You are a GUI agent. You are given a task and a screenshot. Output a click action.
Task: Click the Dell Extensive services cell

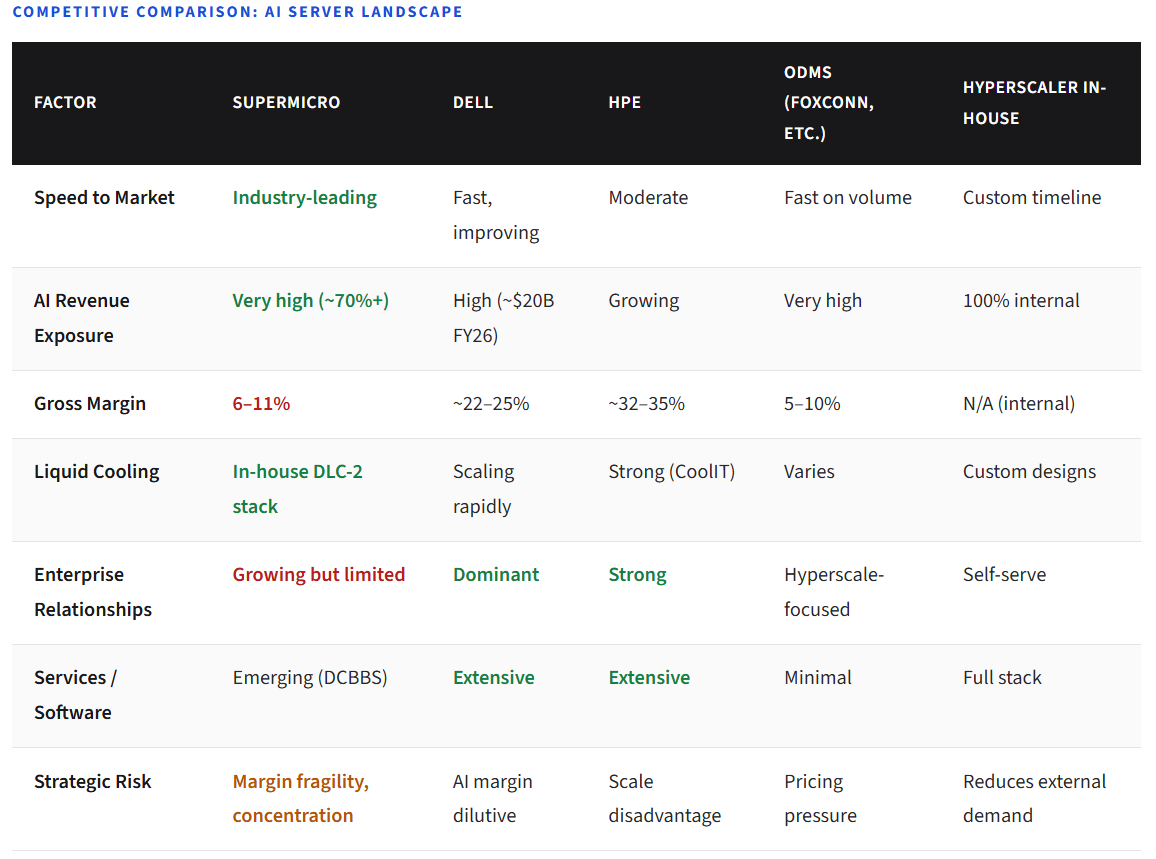493,678
